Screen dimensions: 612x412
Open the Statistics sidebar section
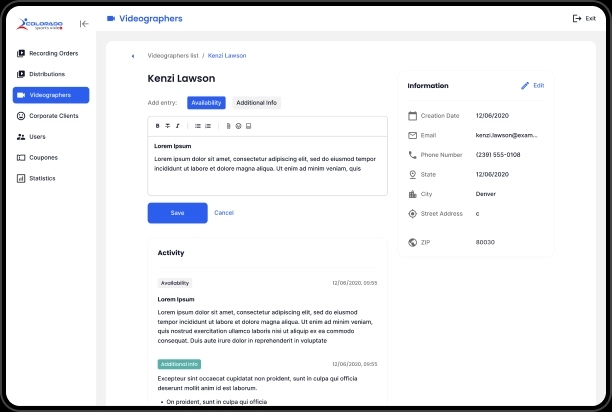click(42, 178)
